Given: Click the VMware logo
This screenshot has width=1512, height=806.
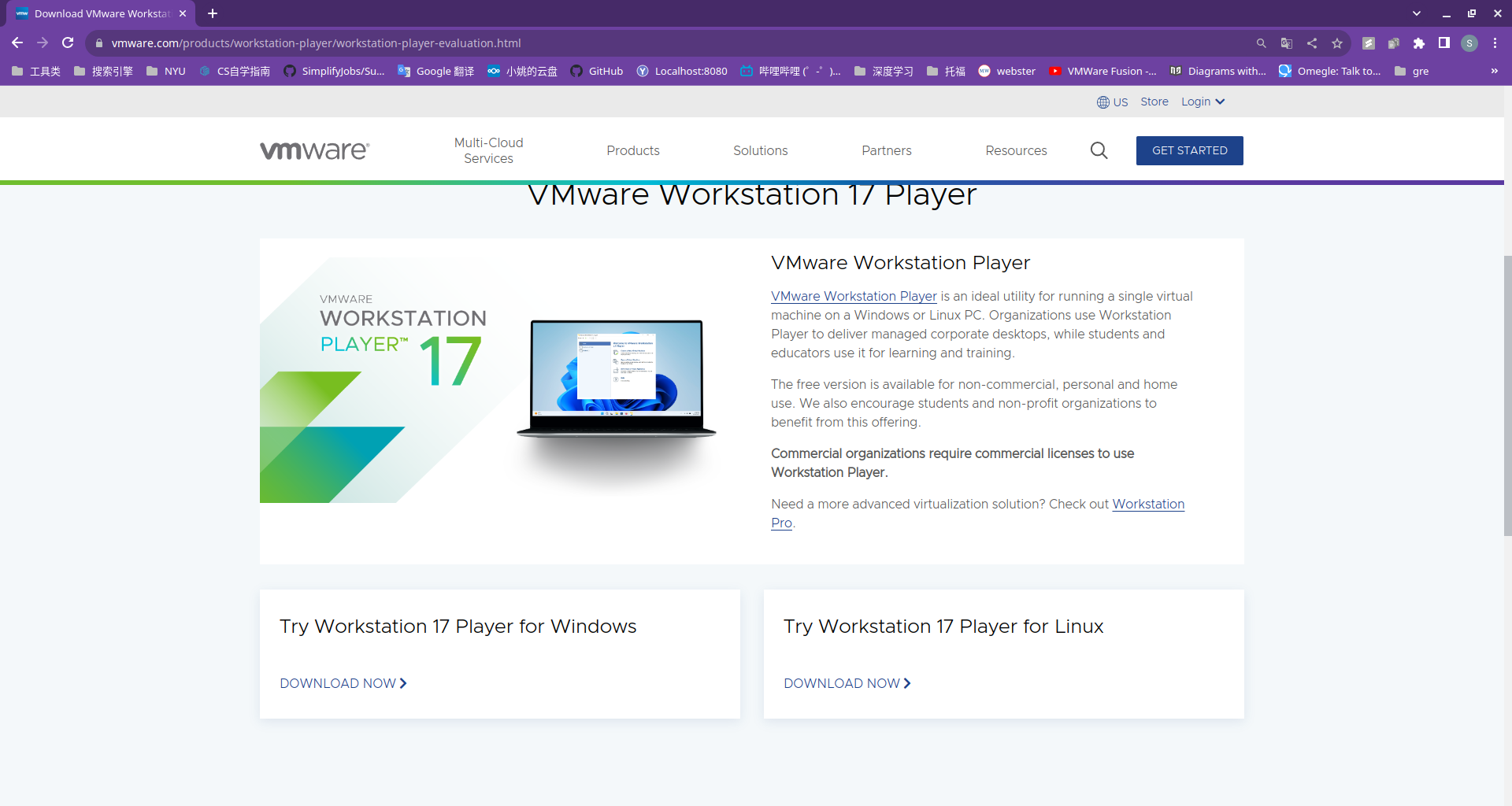Looking at the screenshot, I should (315, 150).
